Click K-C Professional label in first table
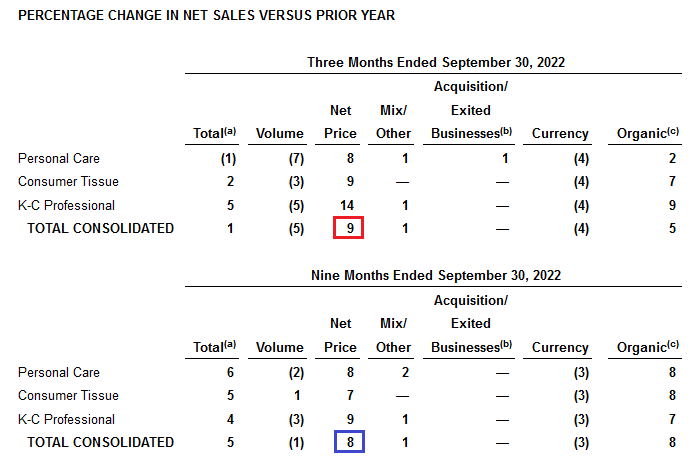The width and height of the screenshot is (700, 457). pyautogui.click(x=67, y=205)
